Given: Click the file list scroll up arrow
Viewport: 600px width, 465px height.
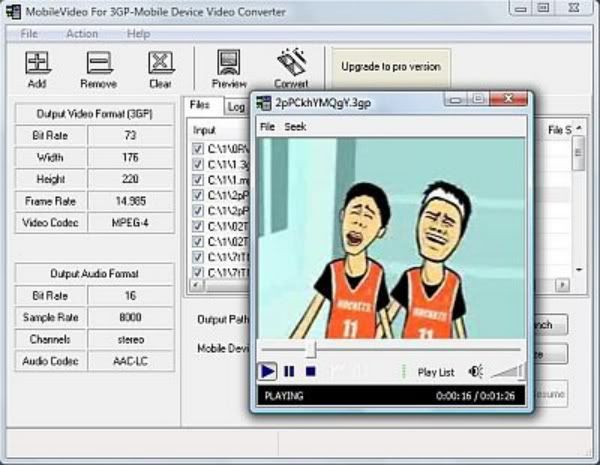Looking at the screenshot, I should pyautogui.click(x=579, y=129).
